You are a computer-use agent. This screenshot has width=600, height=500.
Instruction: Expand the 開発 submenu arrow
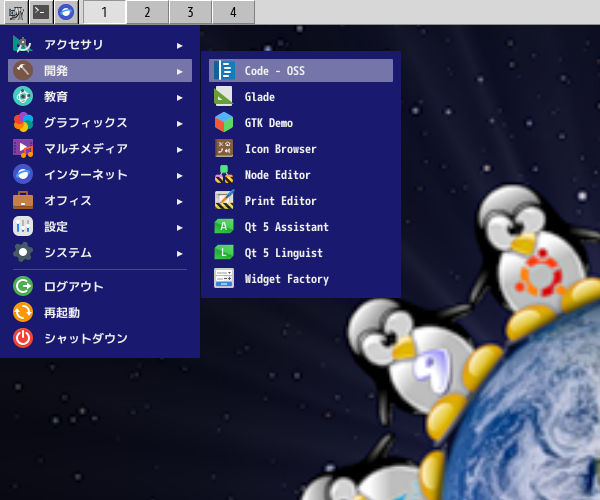(x=179, y=72)
